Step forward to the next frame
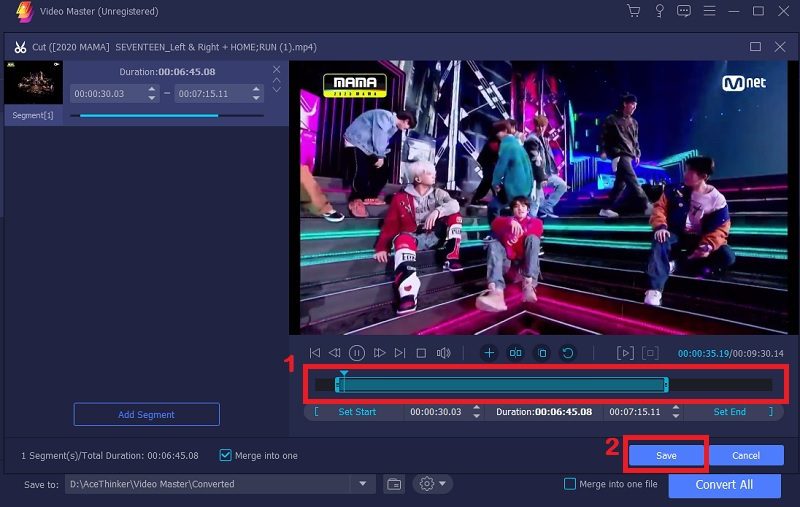This screenshot has width=800, height=507. (379, 352)
